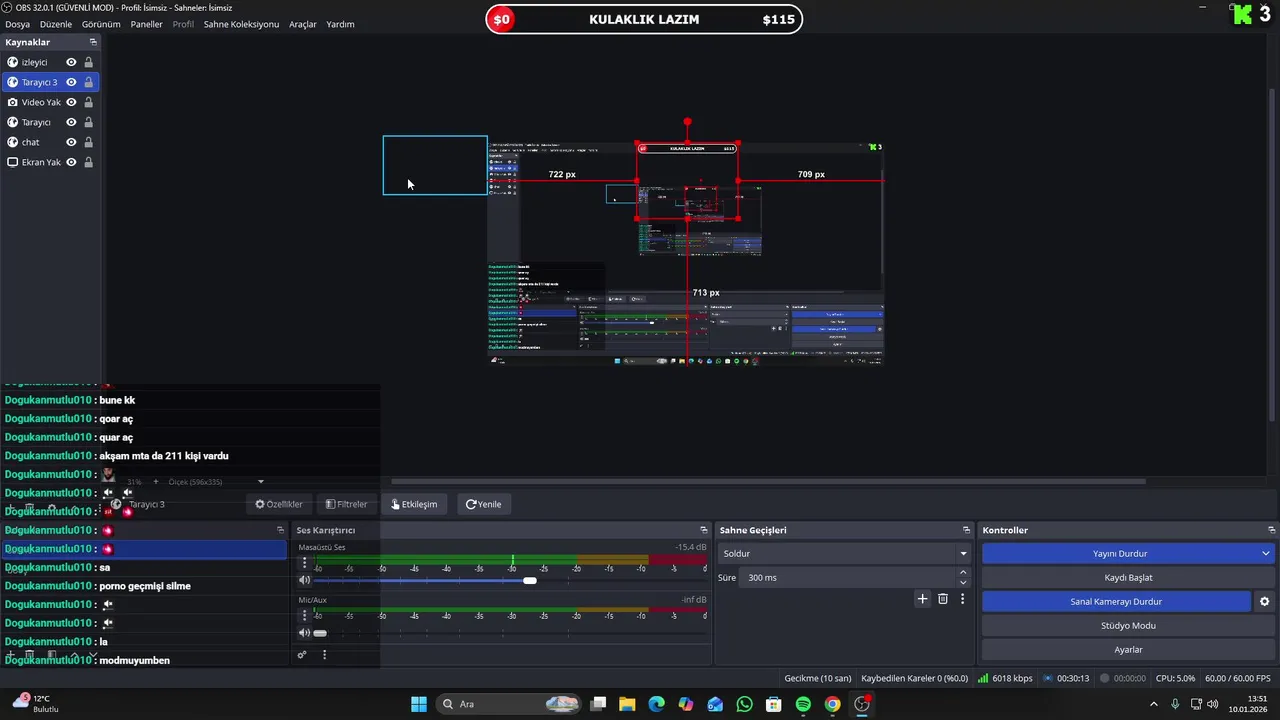Click Sanal Kamerayı Durdur button
1280x720 pixels.
tap(1116, 602)
